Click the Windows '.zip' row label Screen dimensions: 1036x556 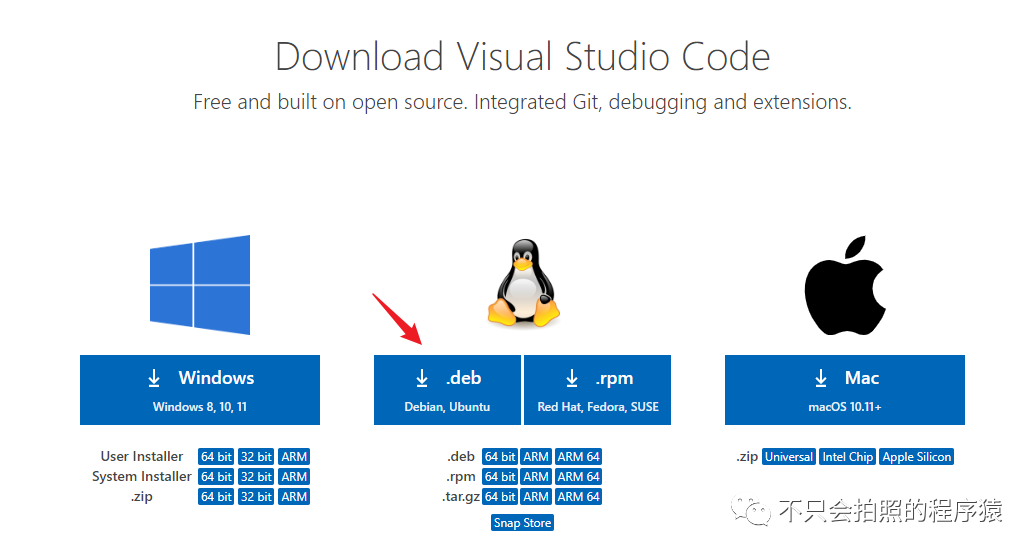pos(141,497)
